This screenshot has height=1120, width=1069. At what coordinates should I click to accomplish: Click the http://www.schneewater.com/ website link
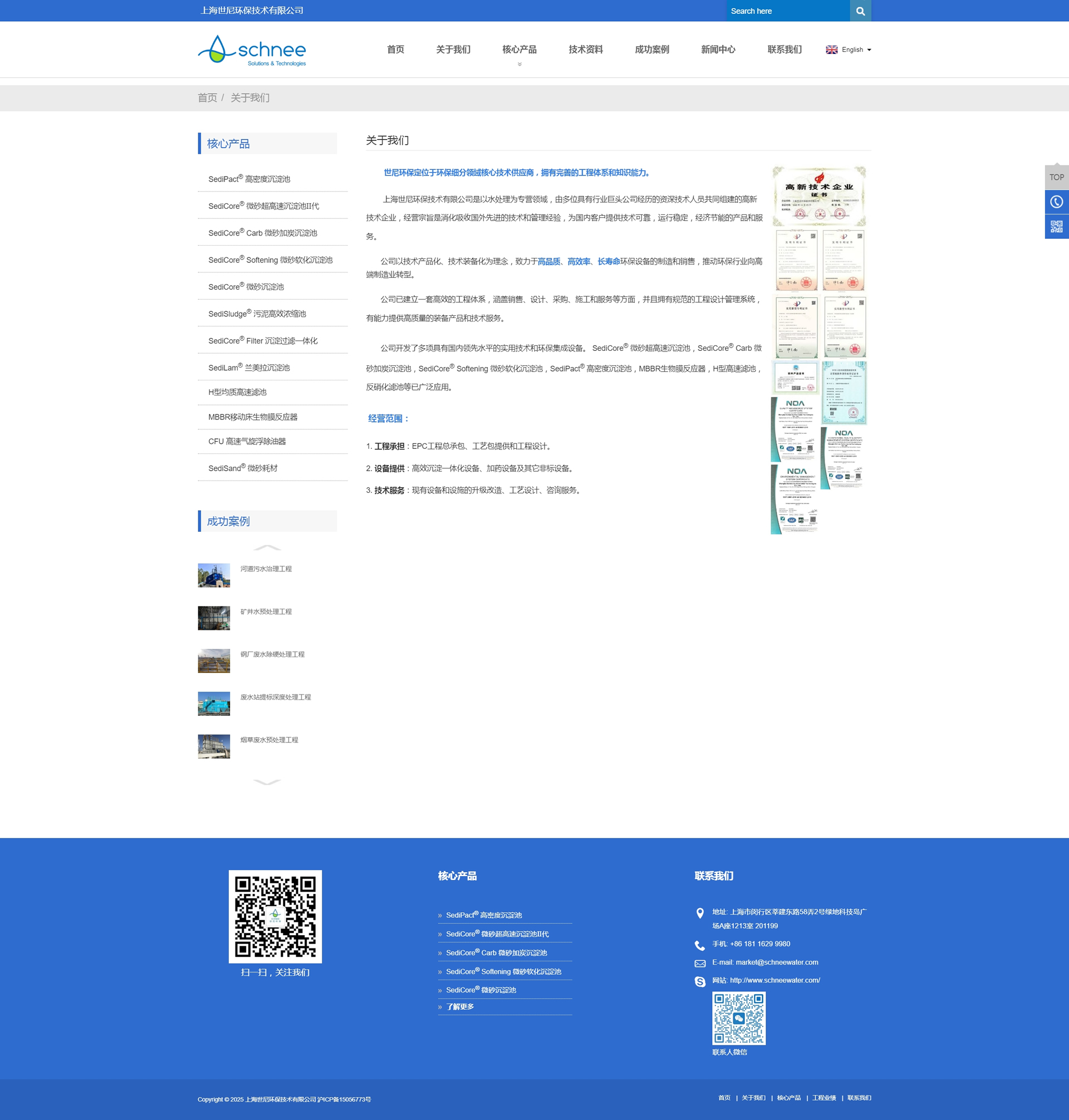(x=775, y=980)
